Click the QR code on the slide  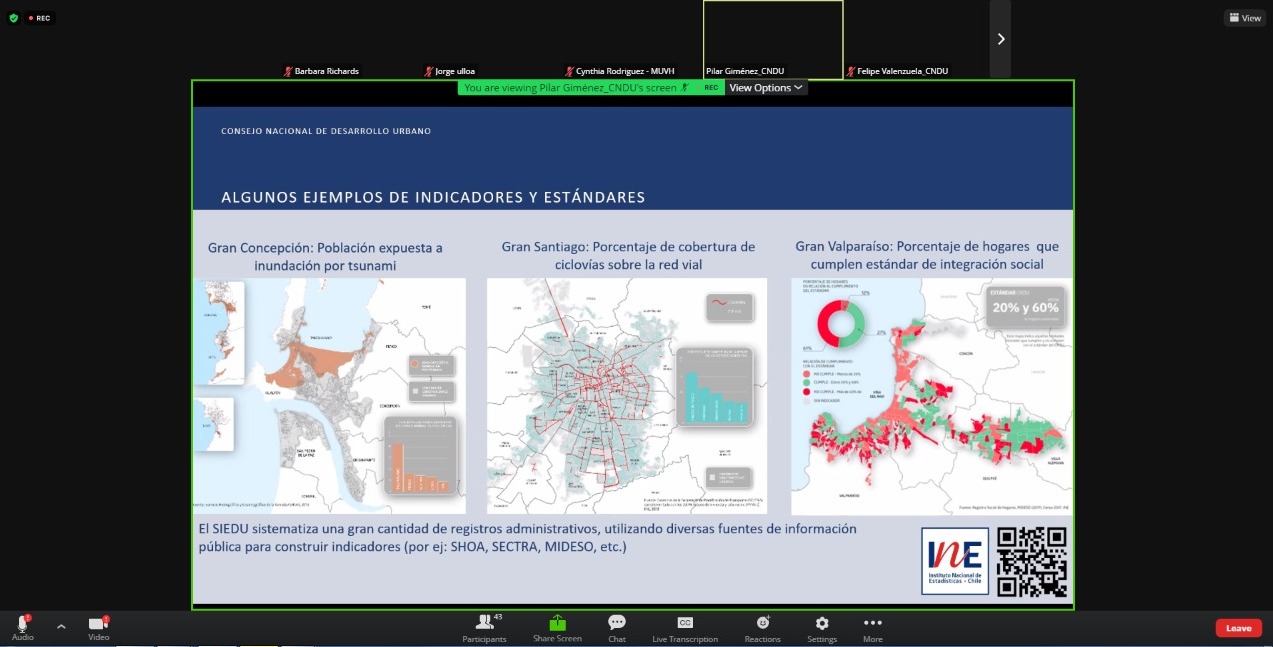[x=1032, y=561]
